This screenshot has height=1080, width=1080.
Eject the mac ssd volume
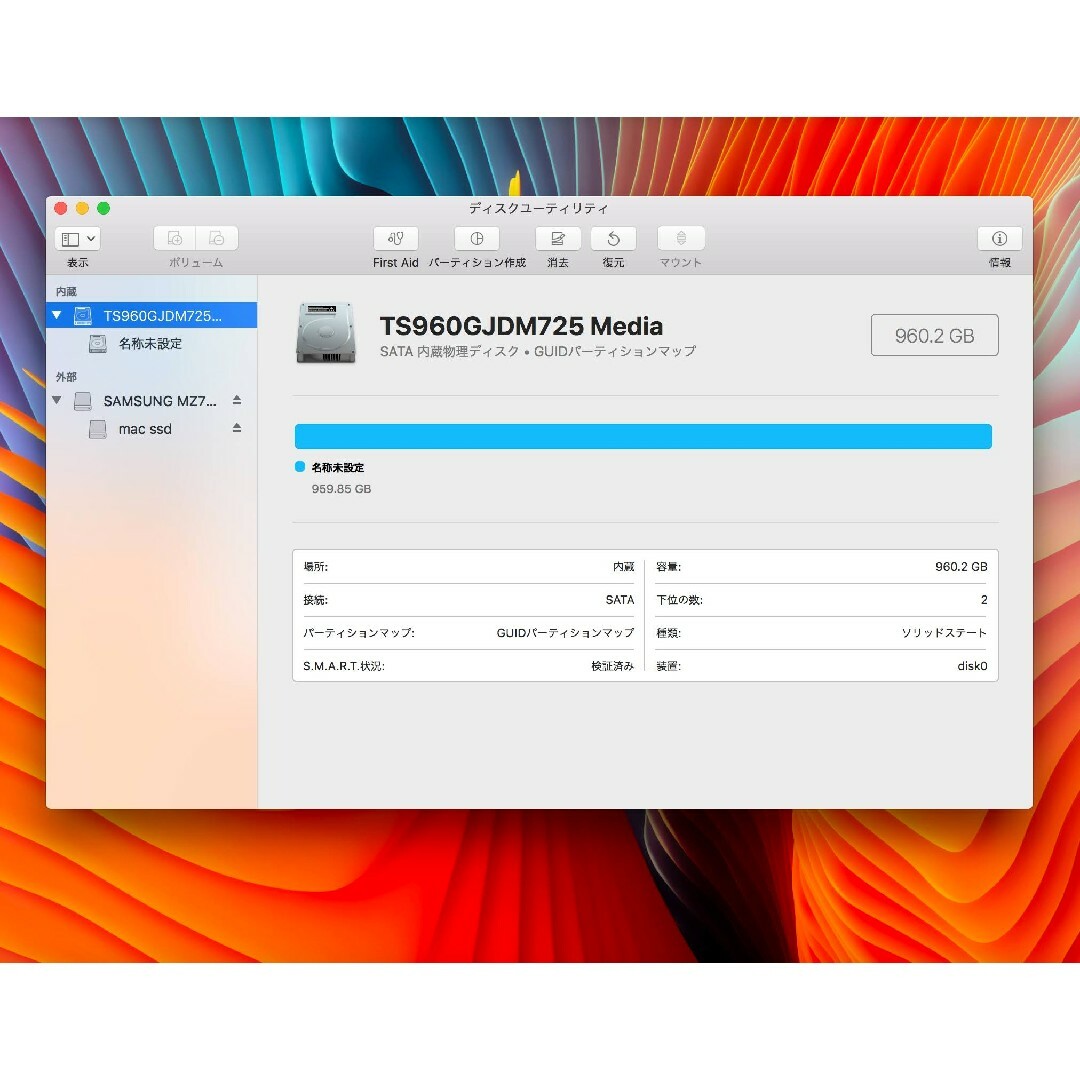tap(237, 428)
